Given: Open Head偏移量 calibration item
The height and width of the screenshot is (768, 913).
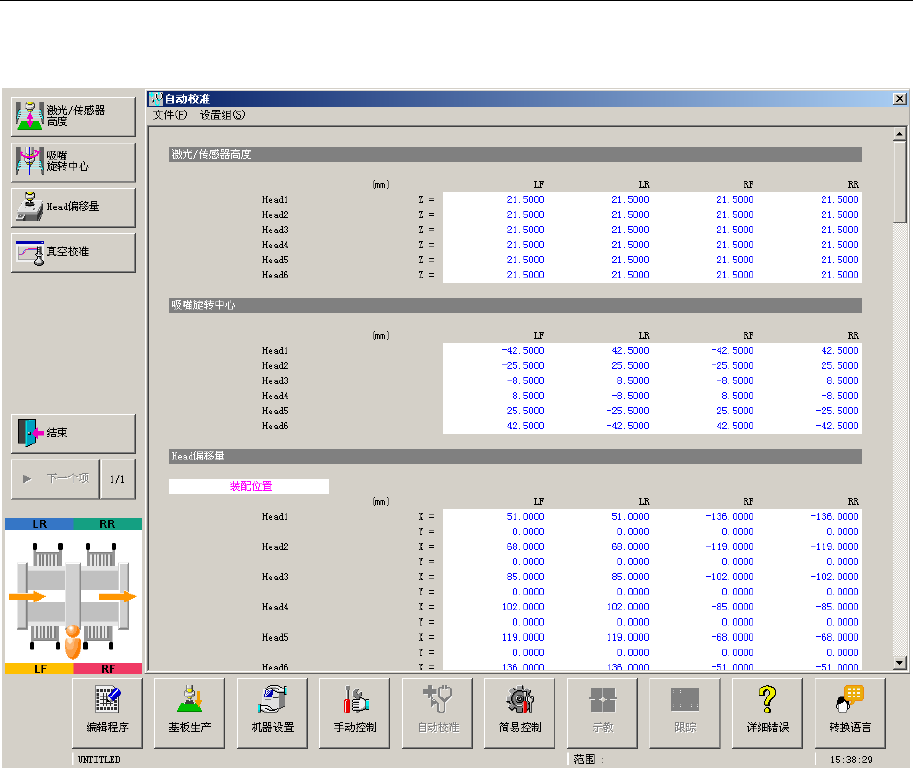Looking at the screenshot, I should pyautogui.click(x=73, y=207).
